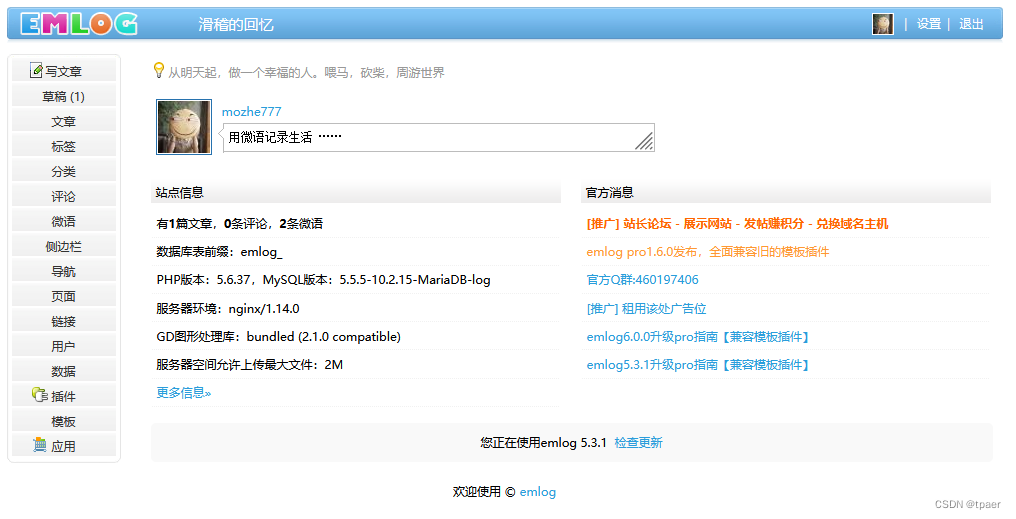The image size is (1016, 519).
Task: Click the 服务器环境：nginx/1.14.0 text
Action: [227, 308]
